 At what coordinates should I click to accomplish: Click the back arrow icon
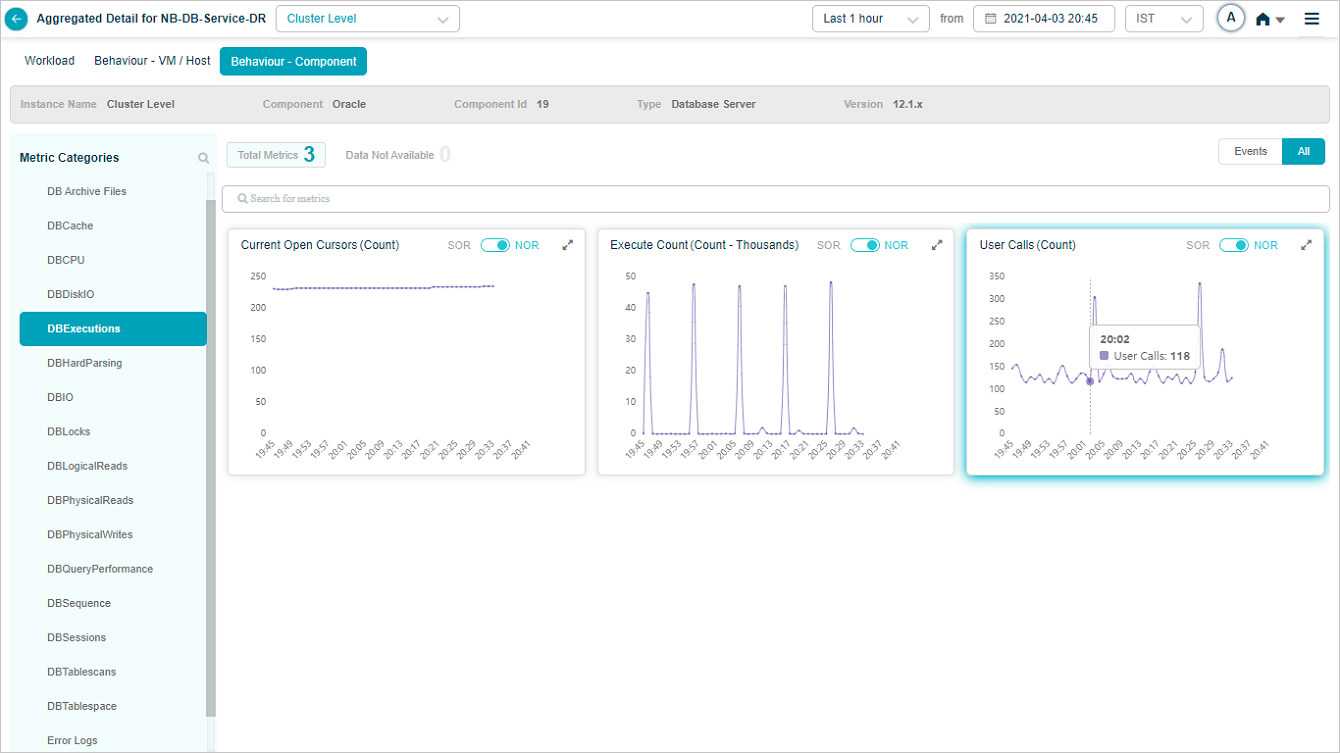(x=16, y=19)
